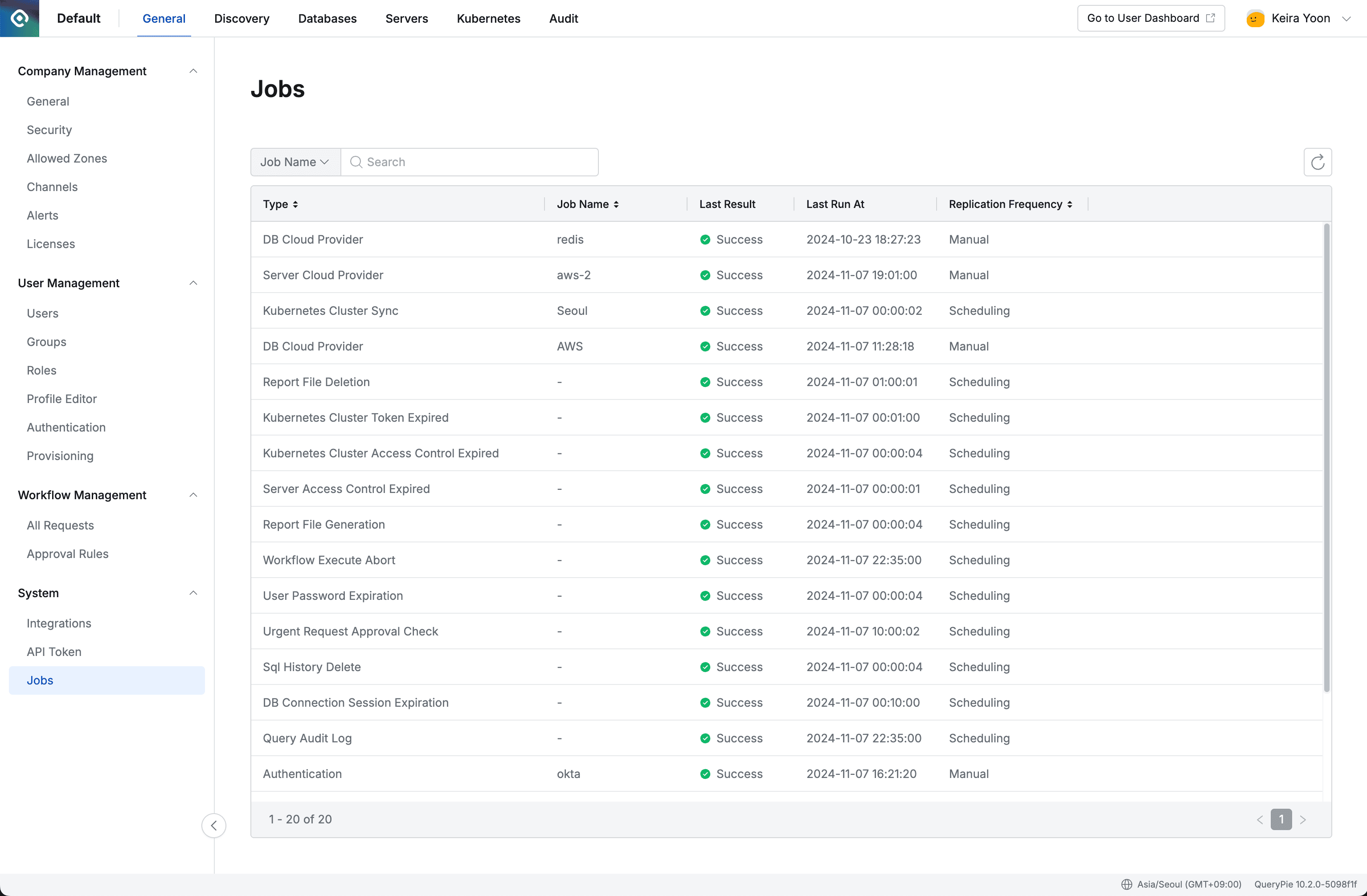Click the green Success check on the redis row
This screenshot has height=896, width=1367.
(705, 239)
